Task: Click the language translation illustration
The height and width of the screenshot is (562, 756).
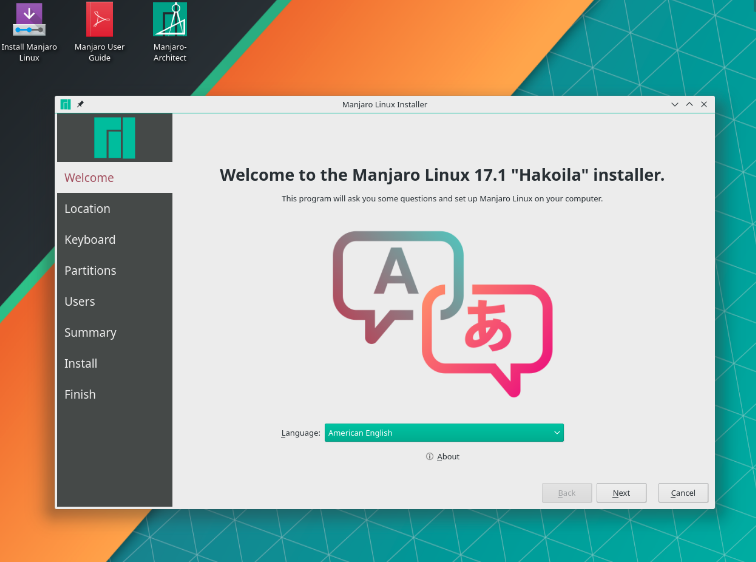Action: tap(442, 314)
